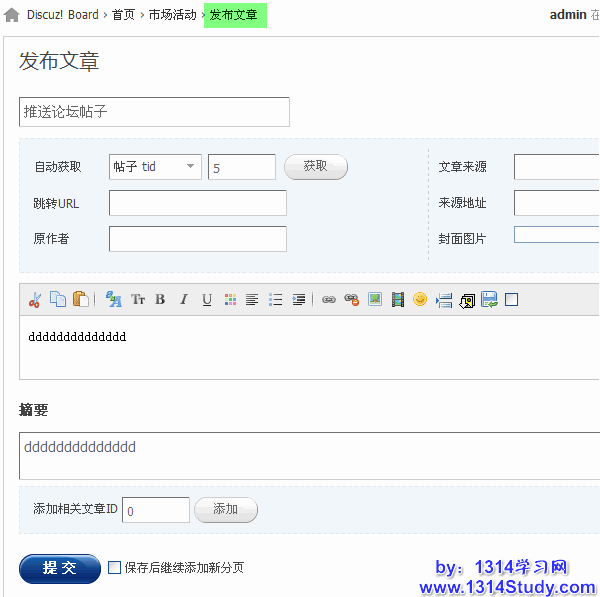Click the Paste clipboard icon
Image resolution: width=600 pixels, height=597 pixels.
pos(81,299)
